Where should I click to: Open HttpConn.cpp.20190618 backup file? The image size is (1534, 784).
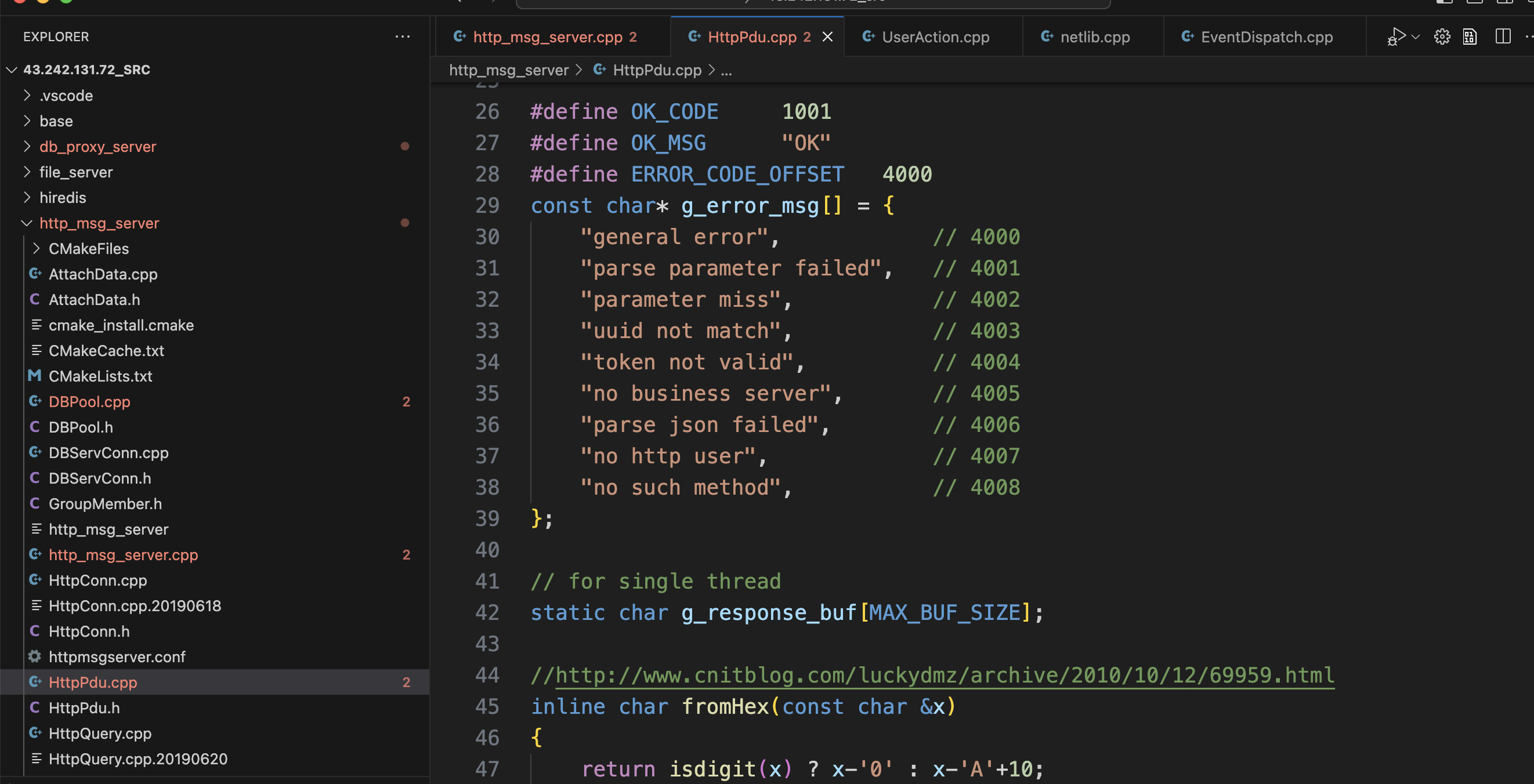pos(215,606)
